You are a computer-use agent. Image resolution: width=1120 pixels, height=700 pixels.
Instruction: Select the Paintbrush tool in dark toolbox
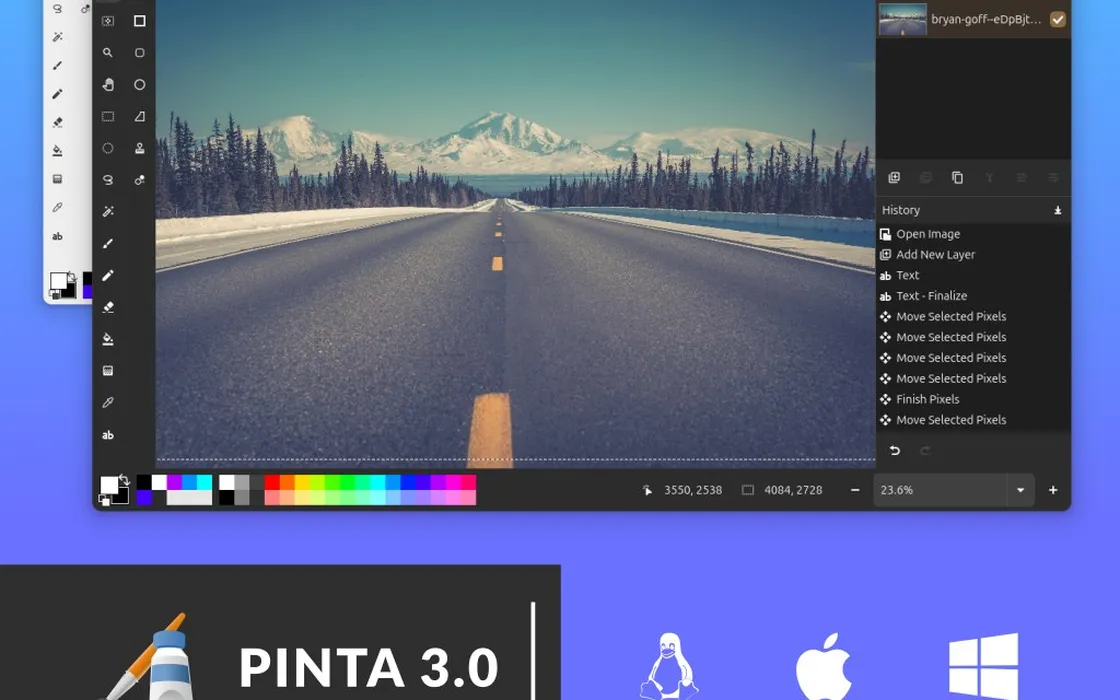108,244
